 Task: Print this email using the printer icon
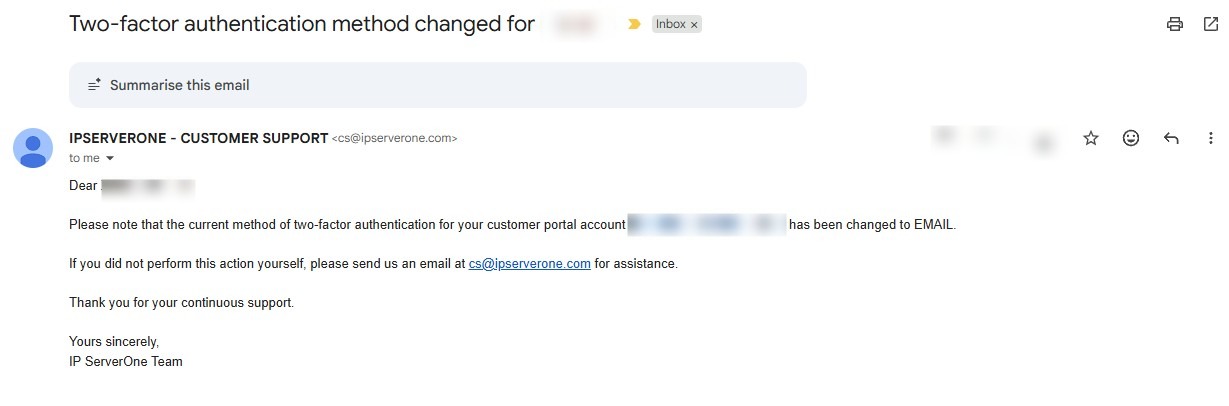1175,24
